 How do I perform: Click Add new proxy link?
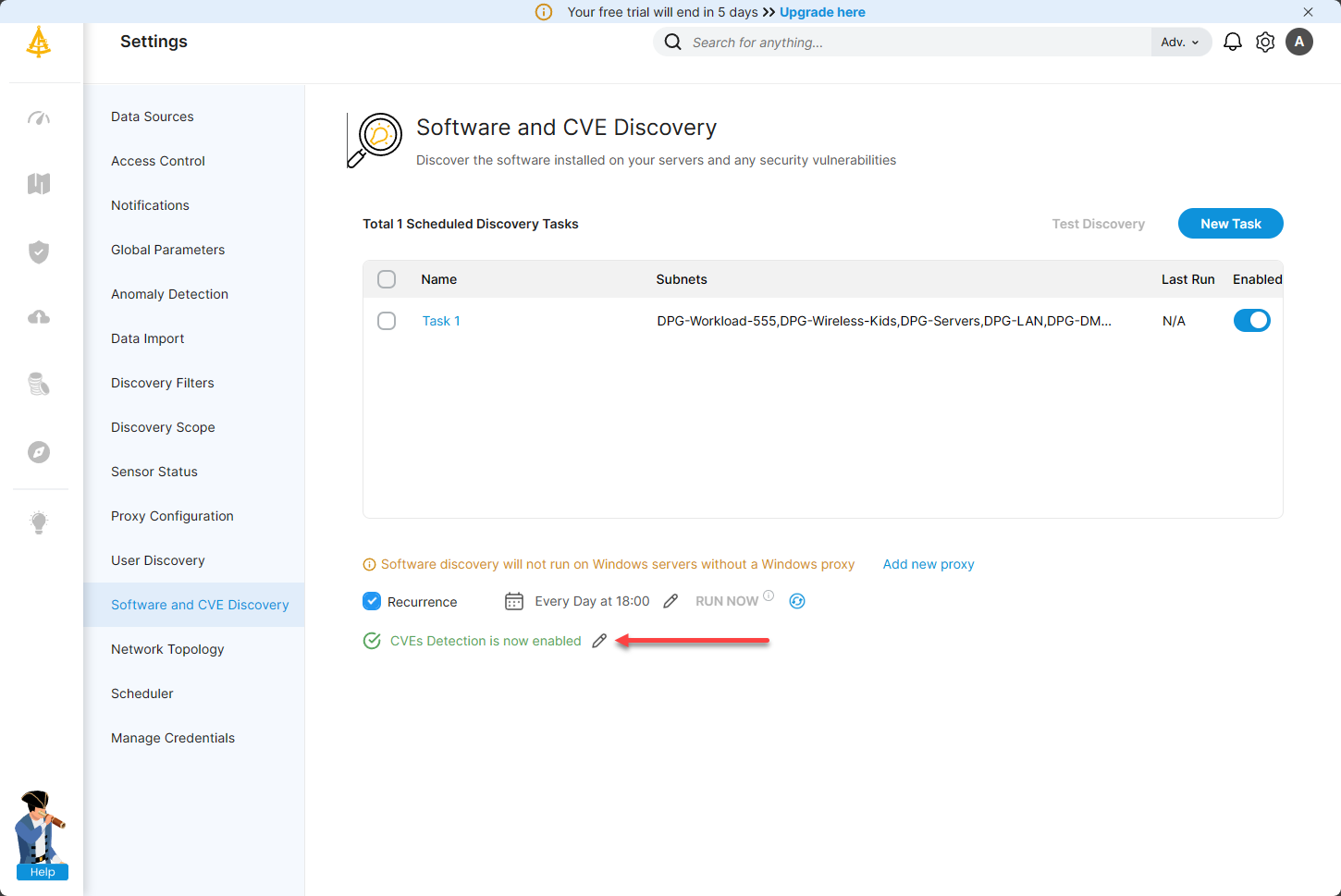point(929,564)
